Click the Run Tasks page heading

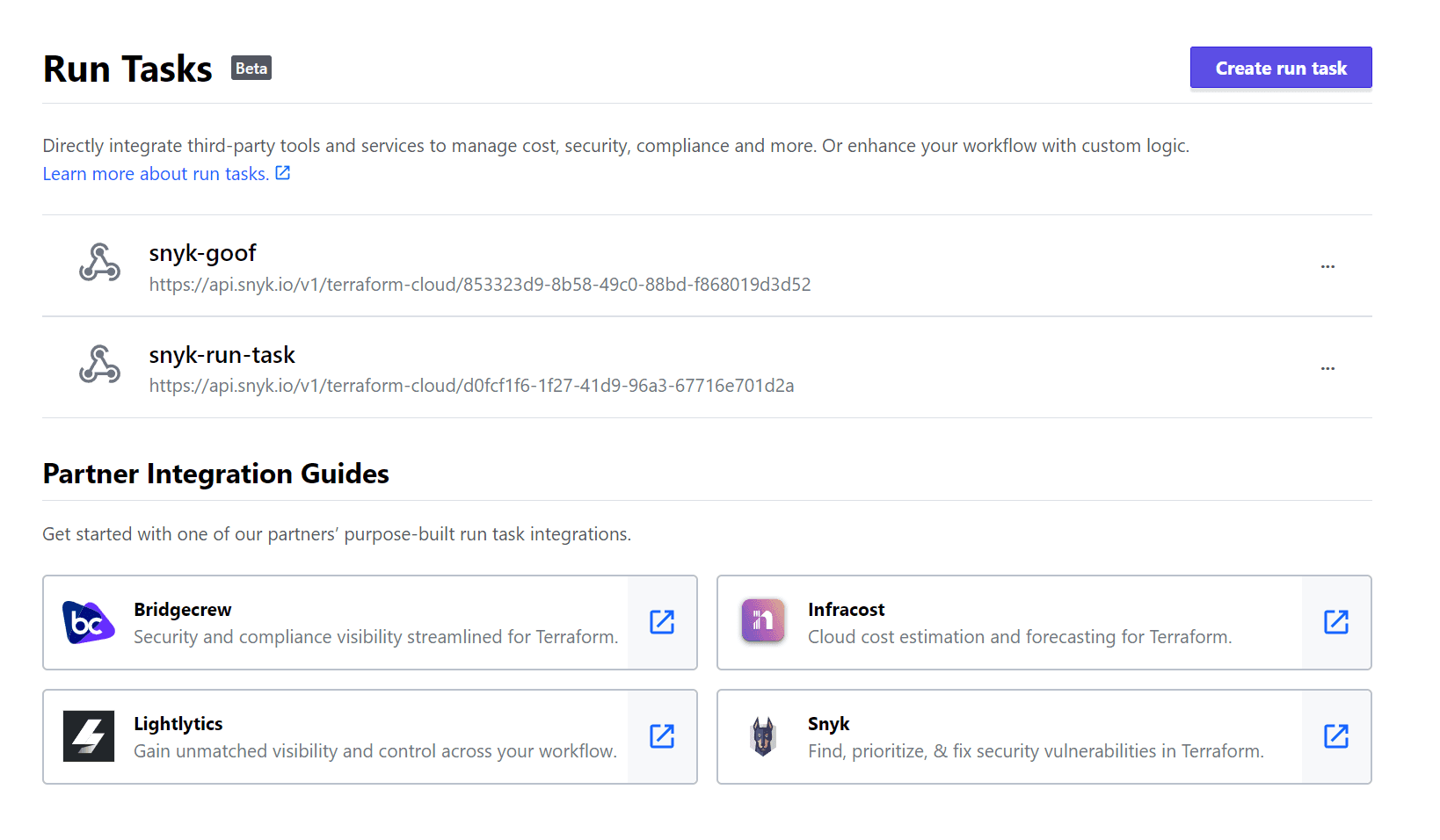pos(127,69)
